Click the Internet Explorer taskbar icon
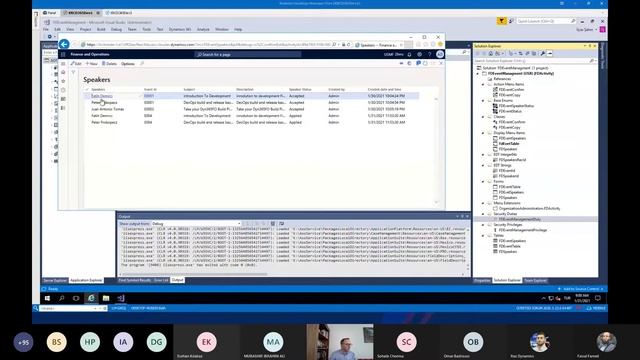This screenshot has height=360, width=640. 91,298
